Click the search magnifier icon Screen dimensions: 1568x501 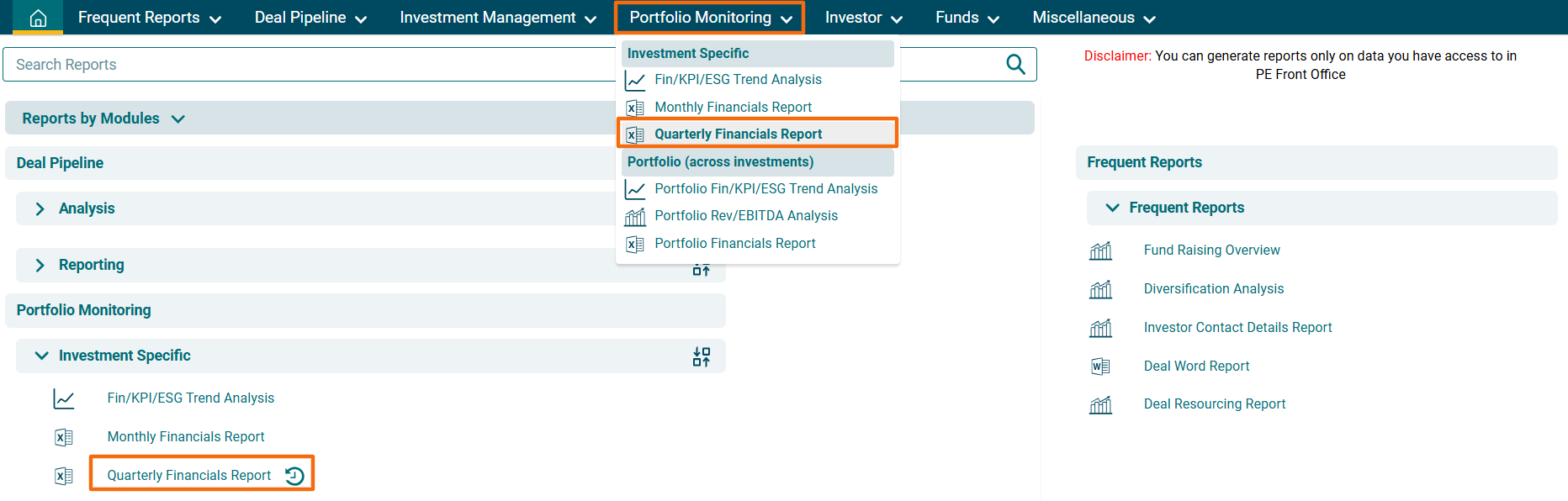(x=1015, y=65)
